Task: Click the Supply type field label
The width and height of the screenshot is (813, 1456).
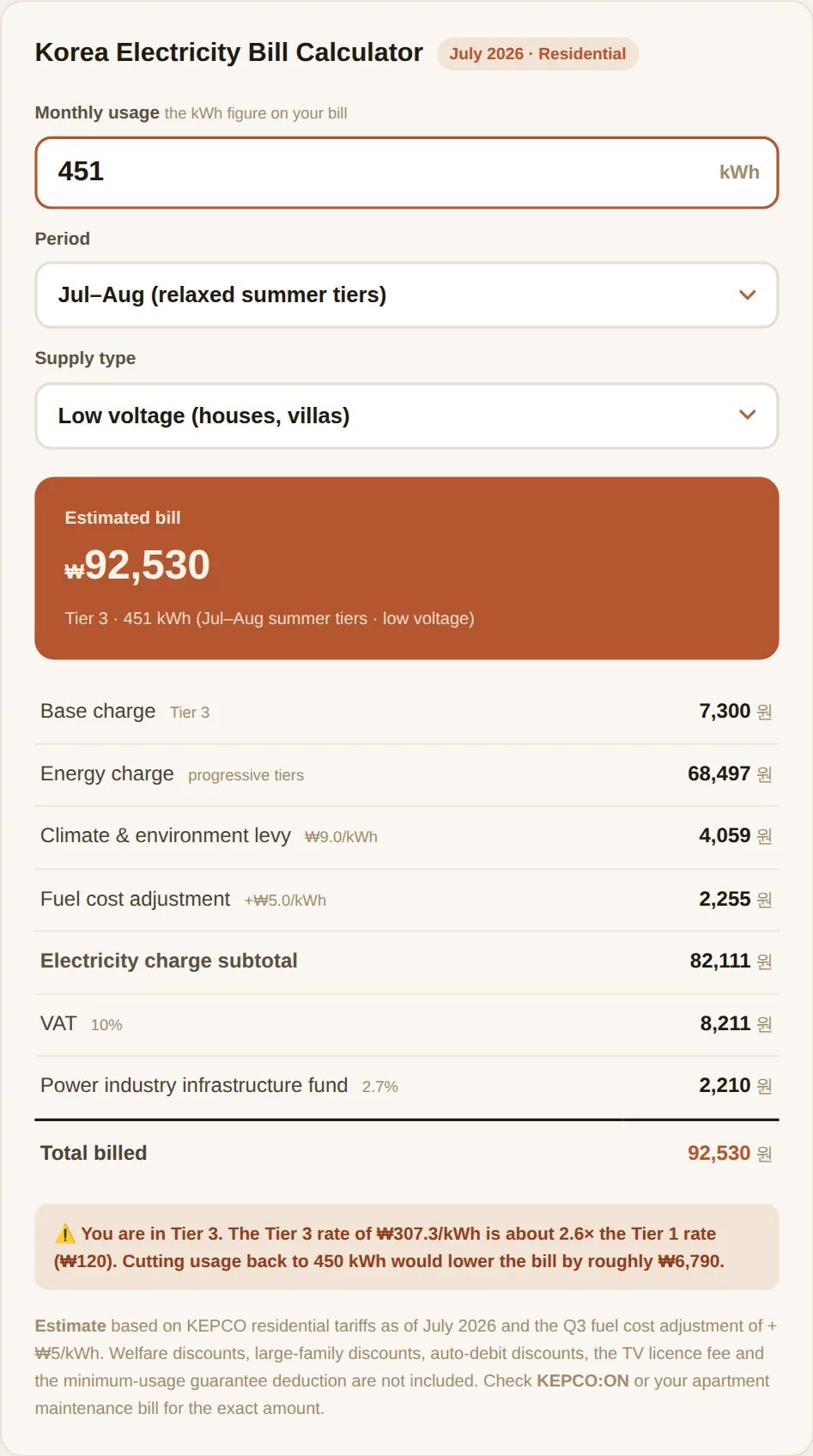Action: click(85, 359)
